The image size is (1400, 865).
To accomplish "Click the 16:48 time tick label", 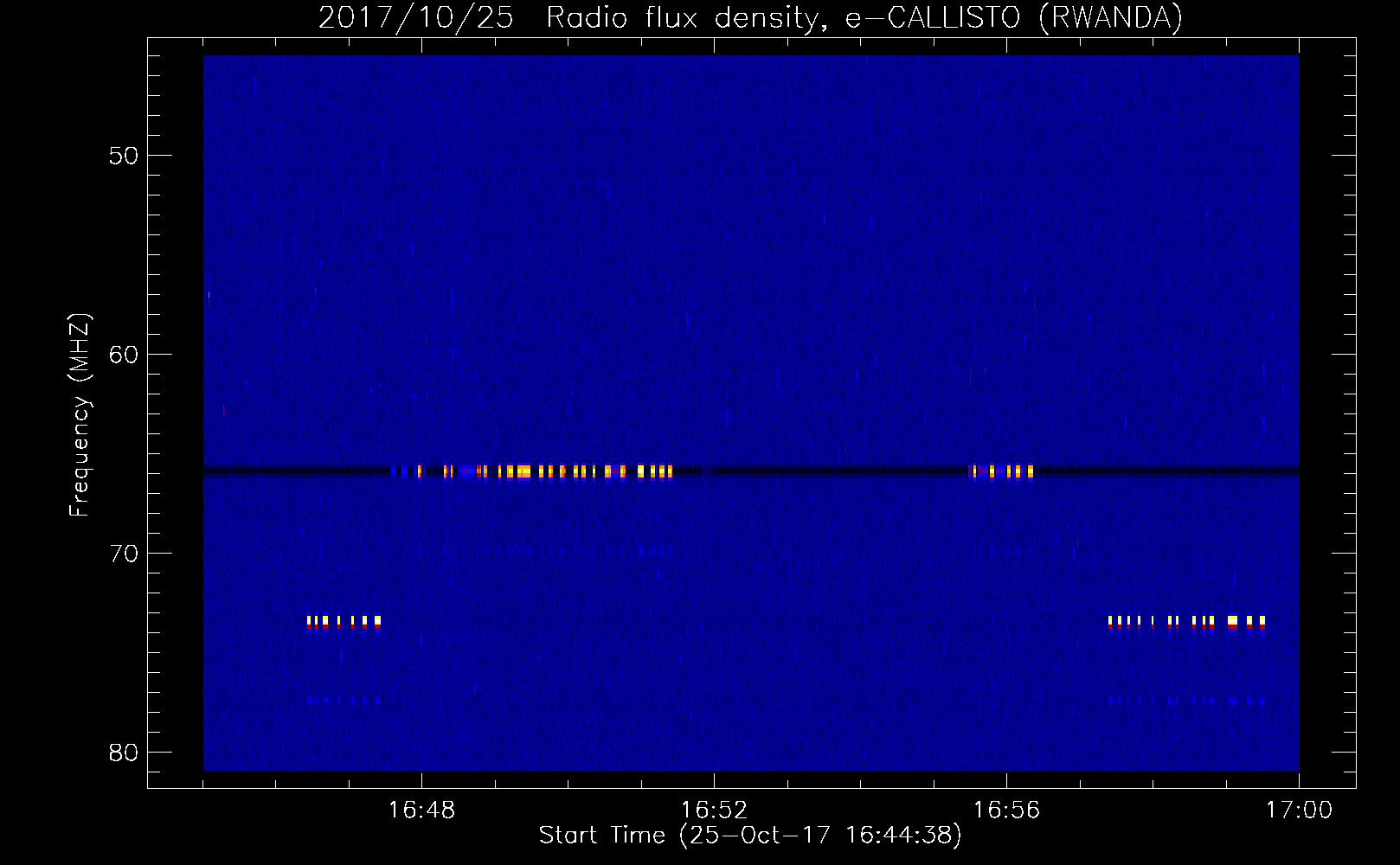I will click(x=421, y=811).
